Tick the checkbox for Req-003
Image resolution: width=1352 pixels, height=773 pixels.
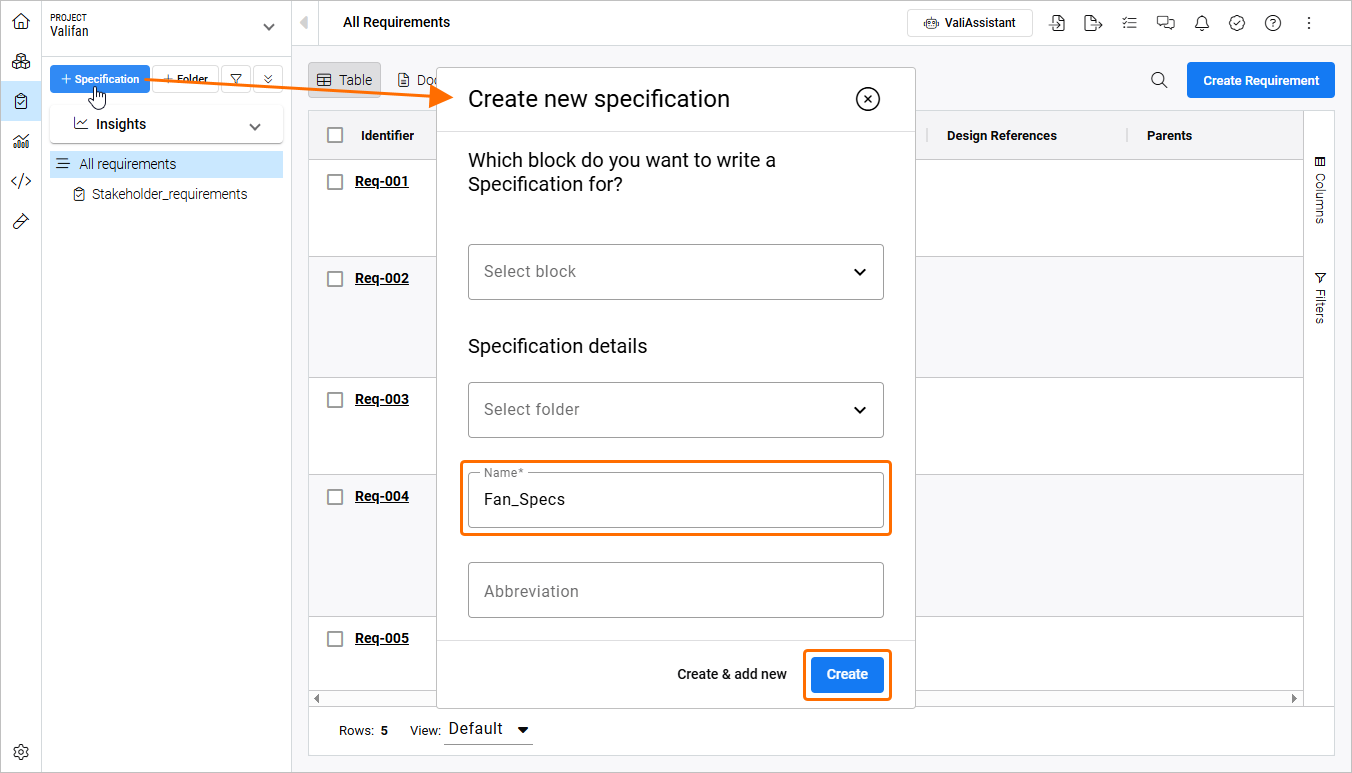coord(335,400)
